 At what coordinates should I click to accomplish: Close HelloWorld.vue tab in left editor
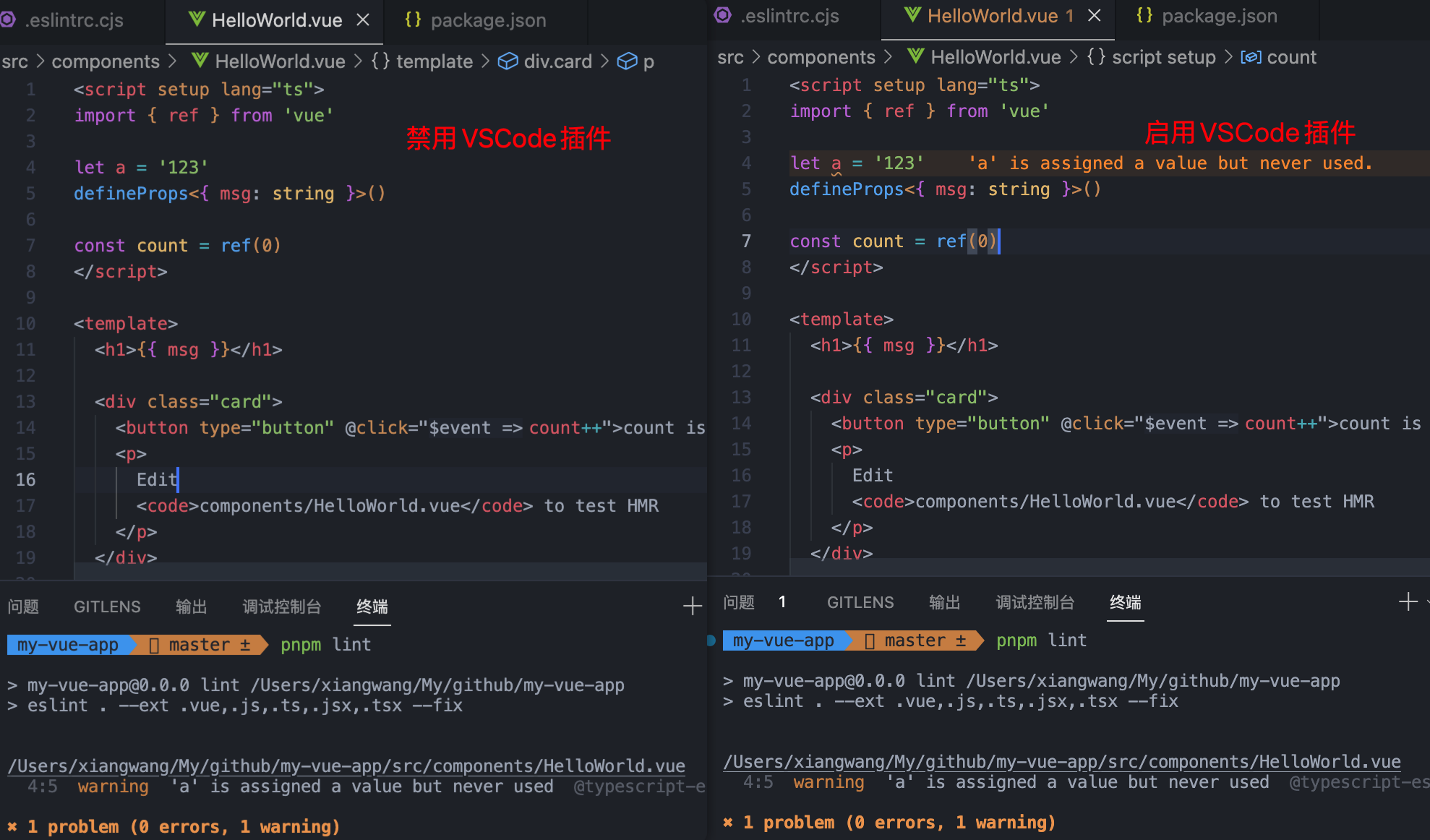click(363, 20)
